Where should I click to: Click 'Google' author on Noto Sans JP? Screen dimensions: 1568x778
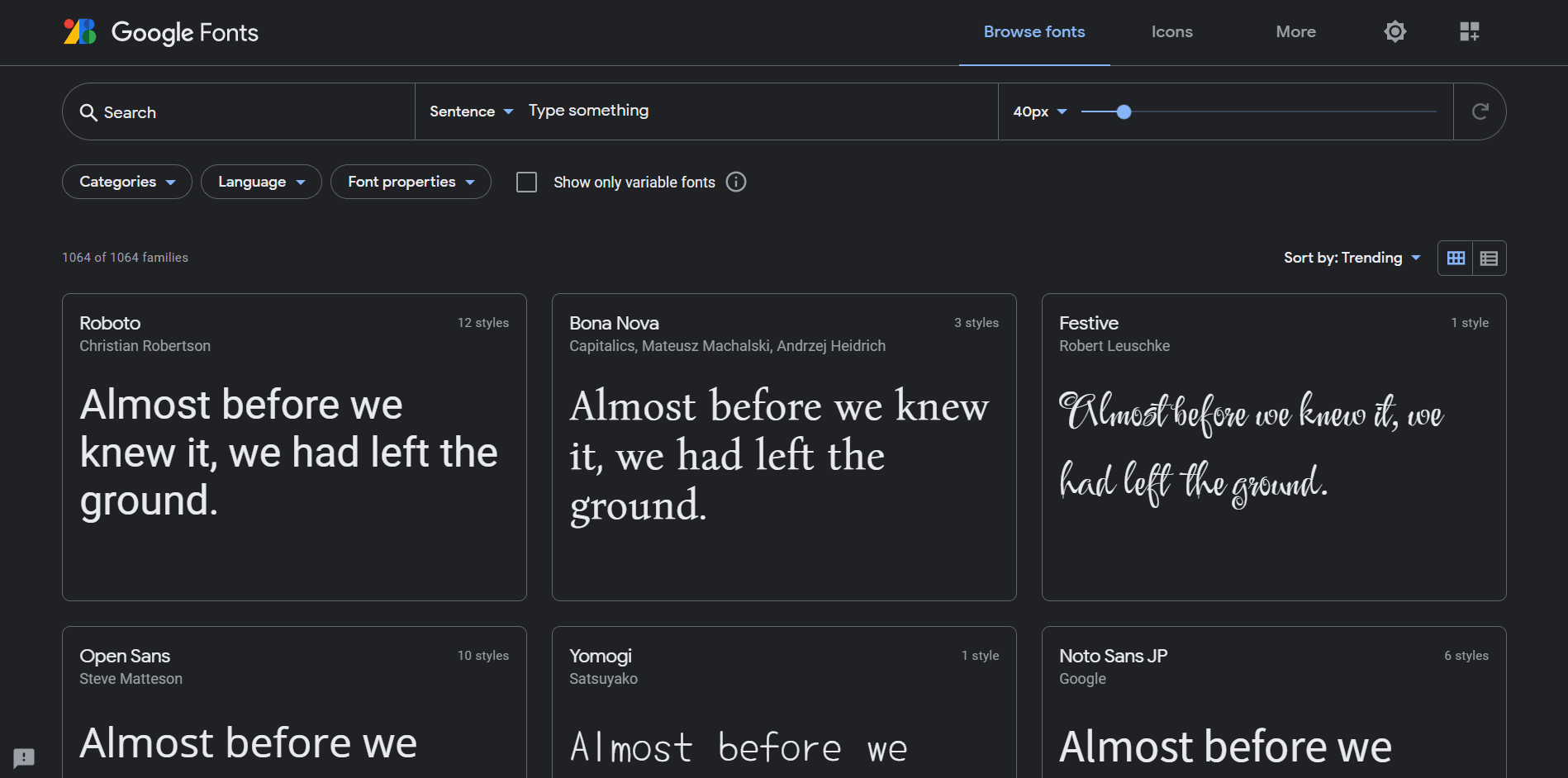1082,679
